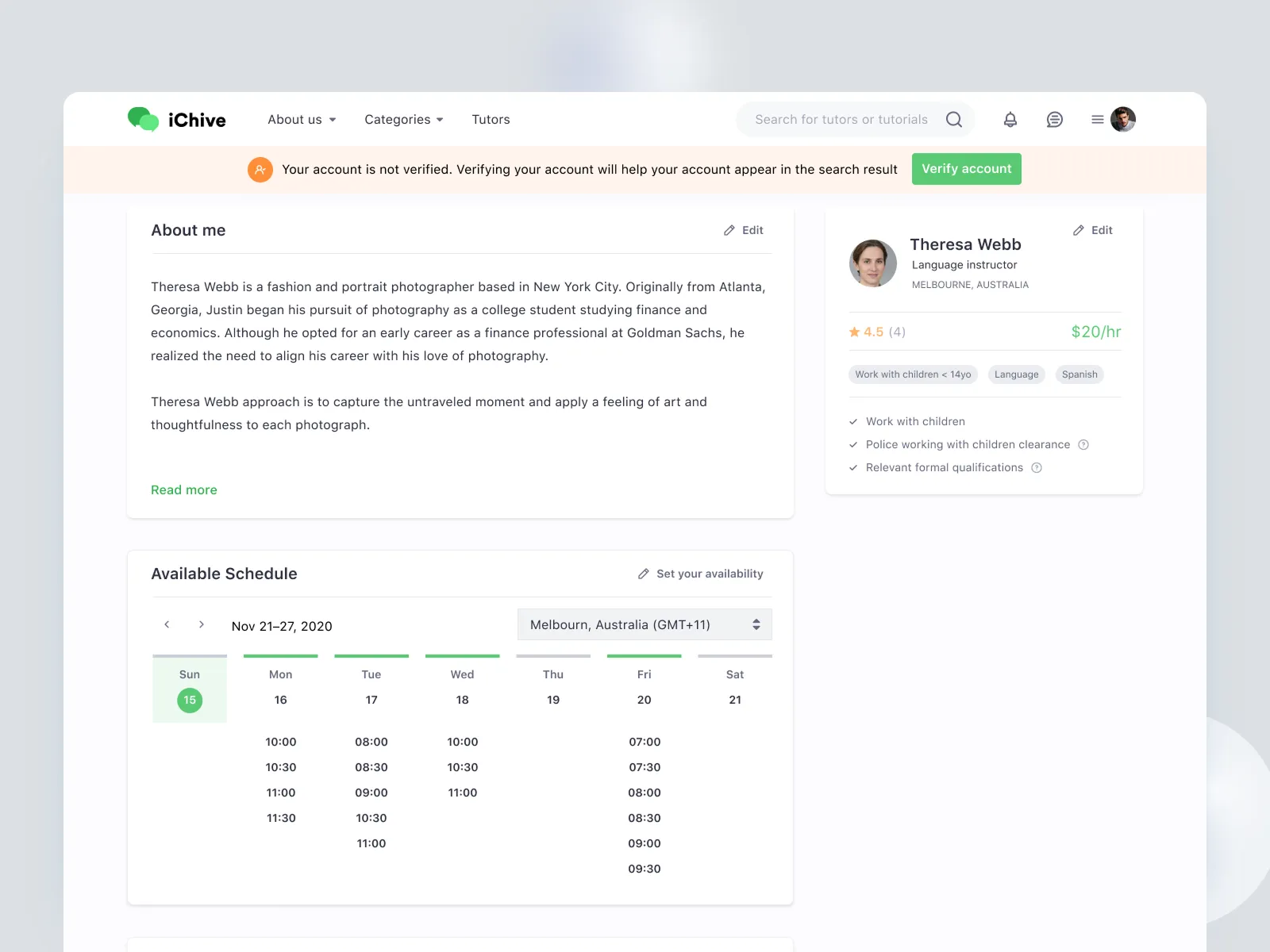Click Theresa Webb's profile photo

(x=873, y=263)
